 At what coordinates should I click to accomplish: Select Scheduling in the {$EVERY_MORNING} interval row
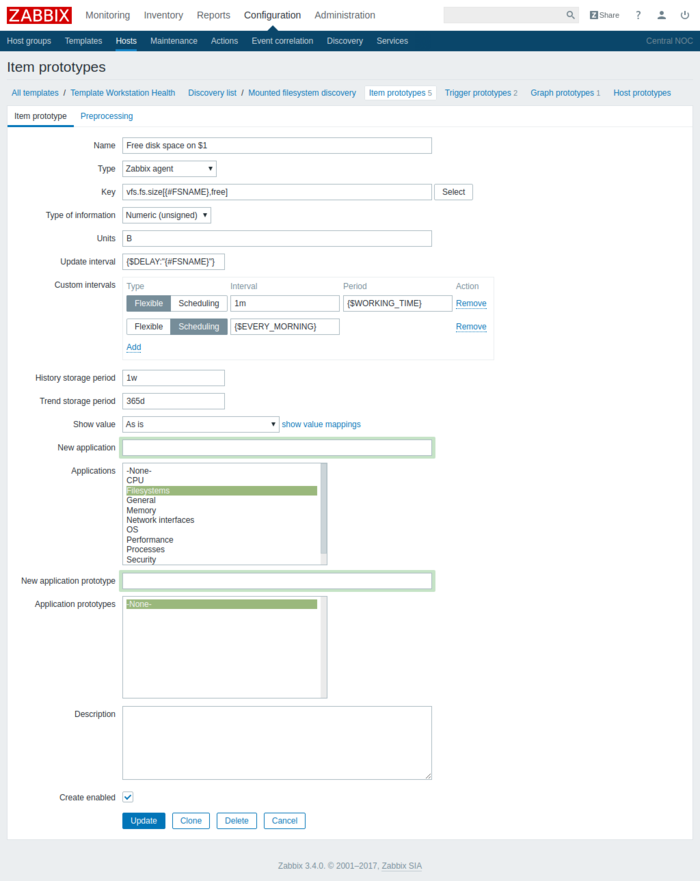(199, 326)
